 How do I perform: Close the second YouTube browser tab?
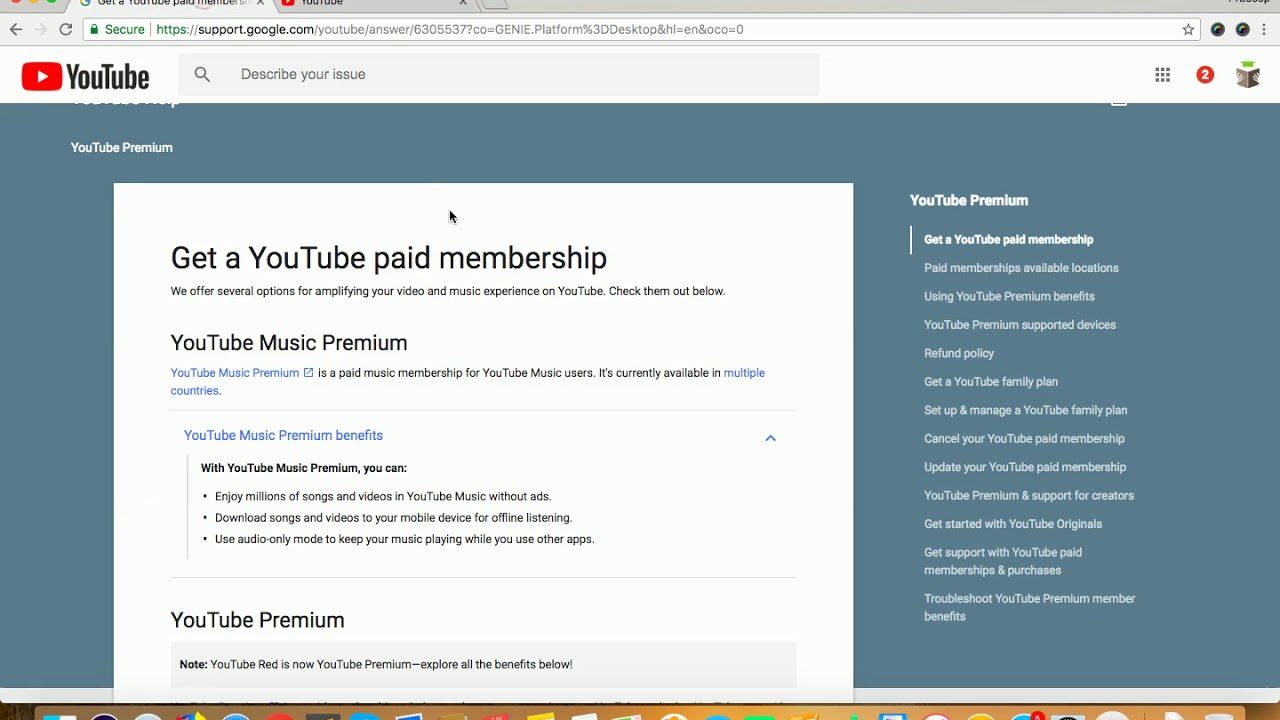pyautogui.click(x=463, y=3)
